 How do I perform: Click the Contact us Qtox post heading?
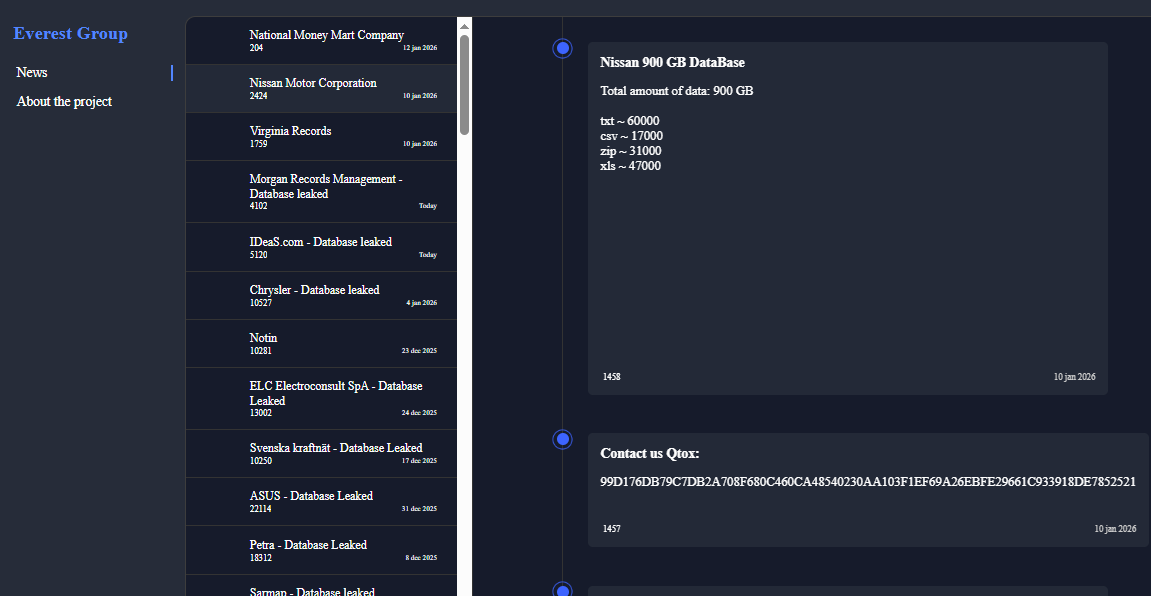(x=649, y=453)
